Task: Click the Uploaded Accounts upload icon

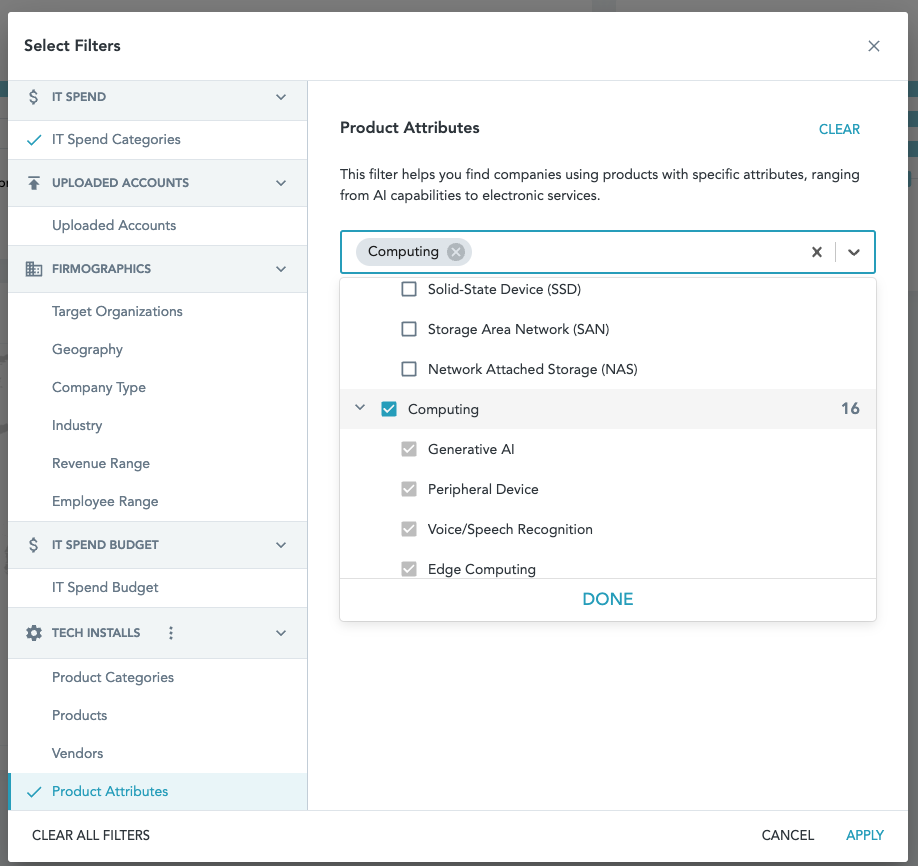Action: (34, 183)
